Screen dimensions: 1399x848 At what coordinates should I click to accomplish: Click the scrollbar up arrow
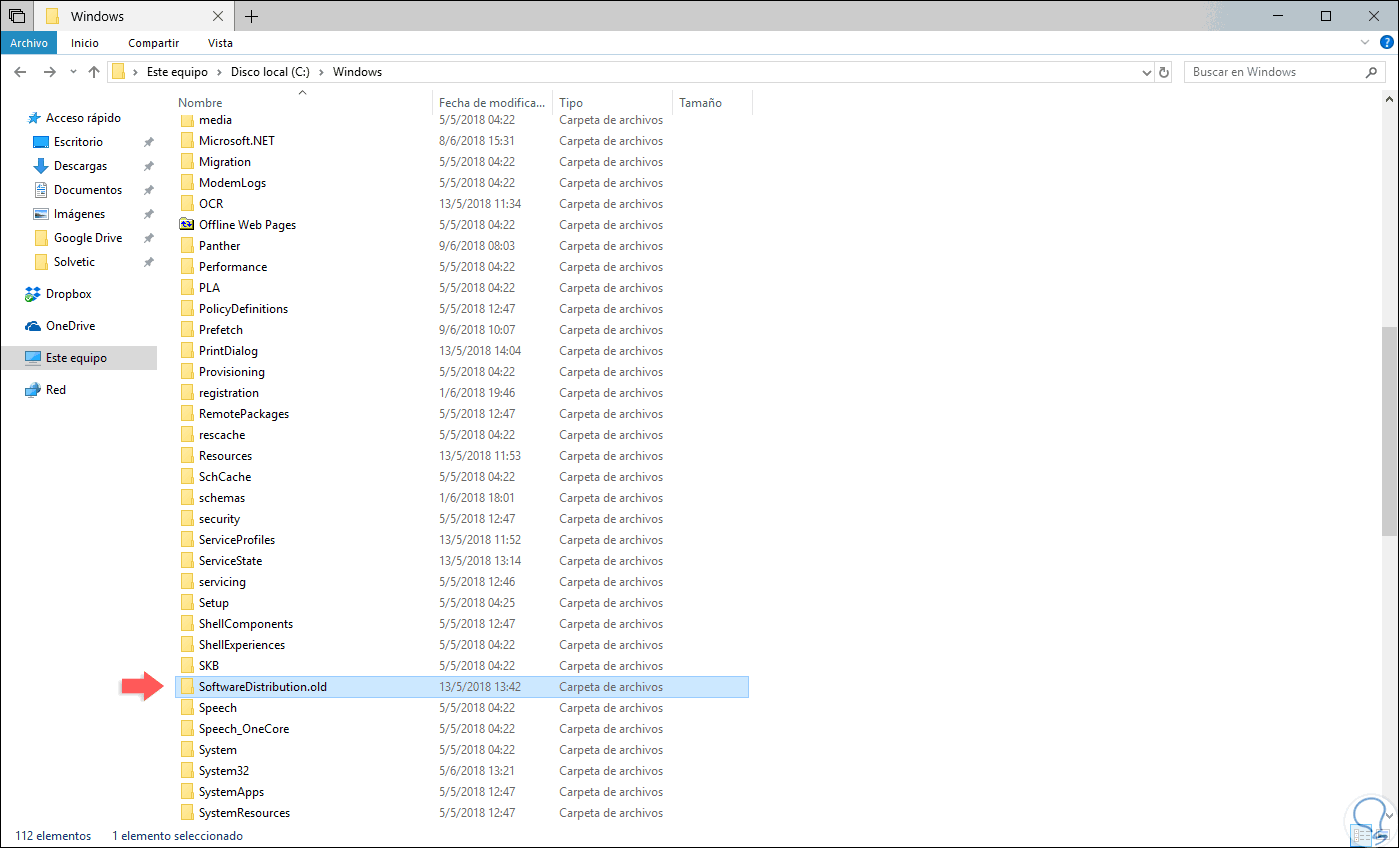[x=1389, y=101]
